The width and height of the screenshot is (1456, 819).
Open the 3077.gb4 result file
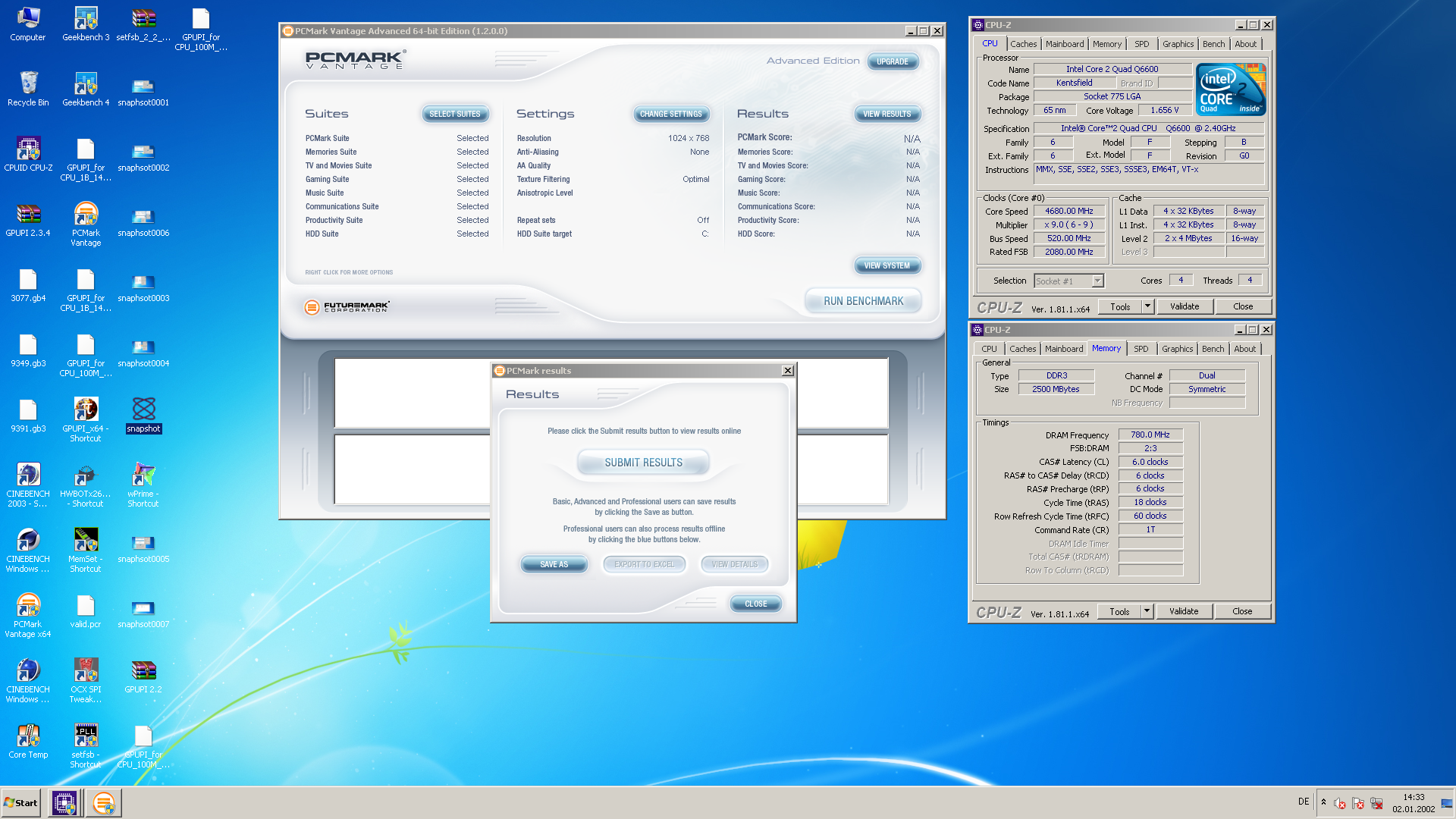[x=28, y=285]
